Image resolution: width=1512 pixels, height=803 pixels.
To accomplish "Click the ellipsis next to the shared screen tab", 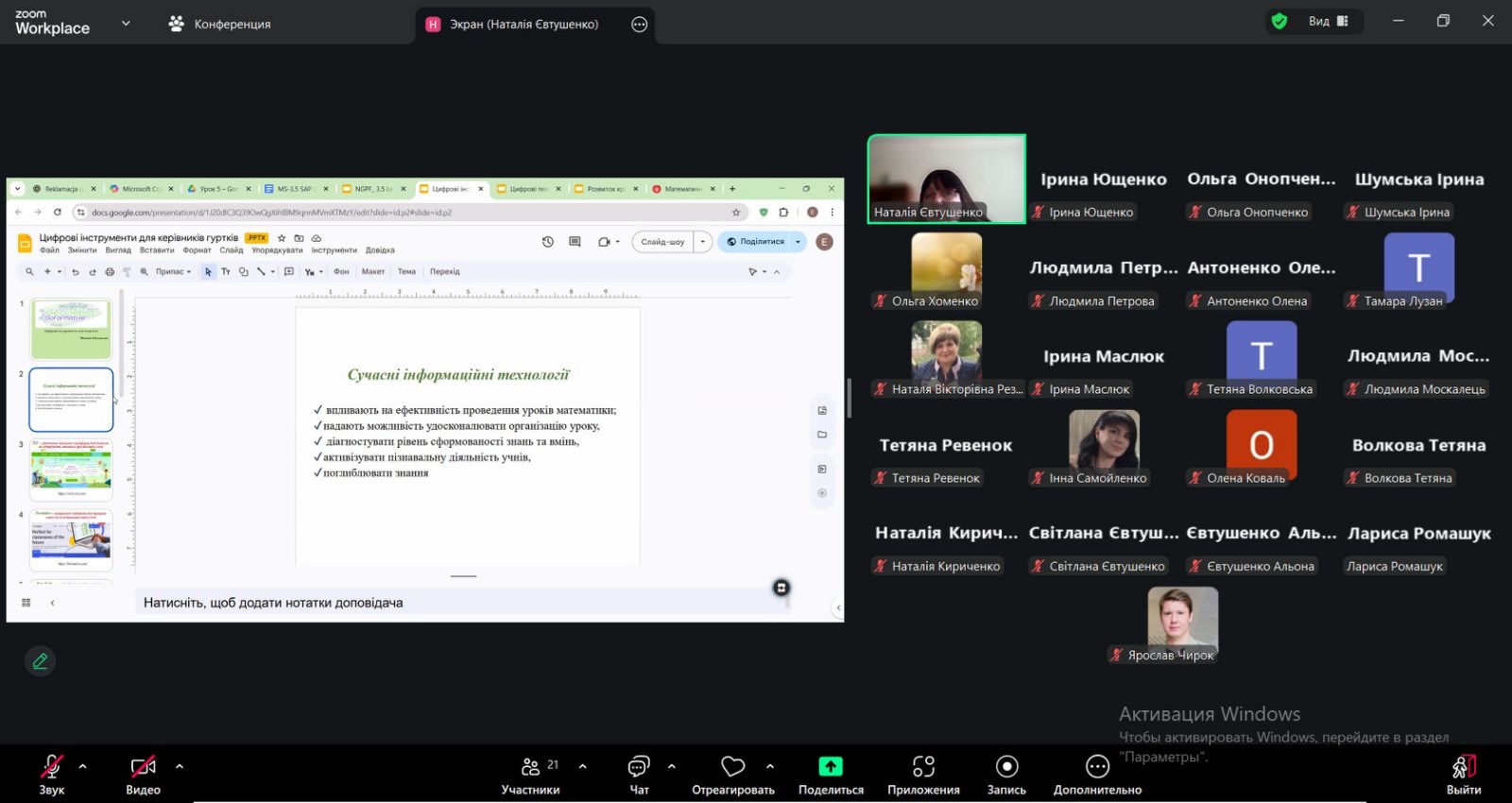I will click(x=640, y=25).
